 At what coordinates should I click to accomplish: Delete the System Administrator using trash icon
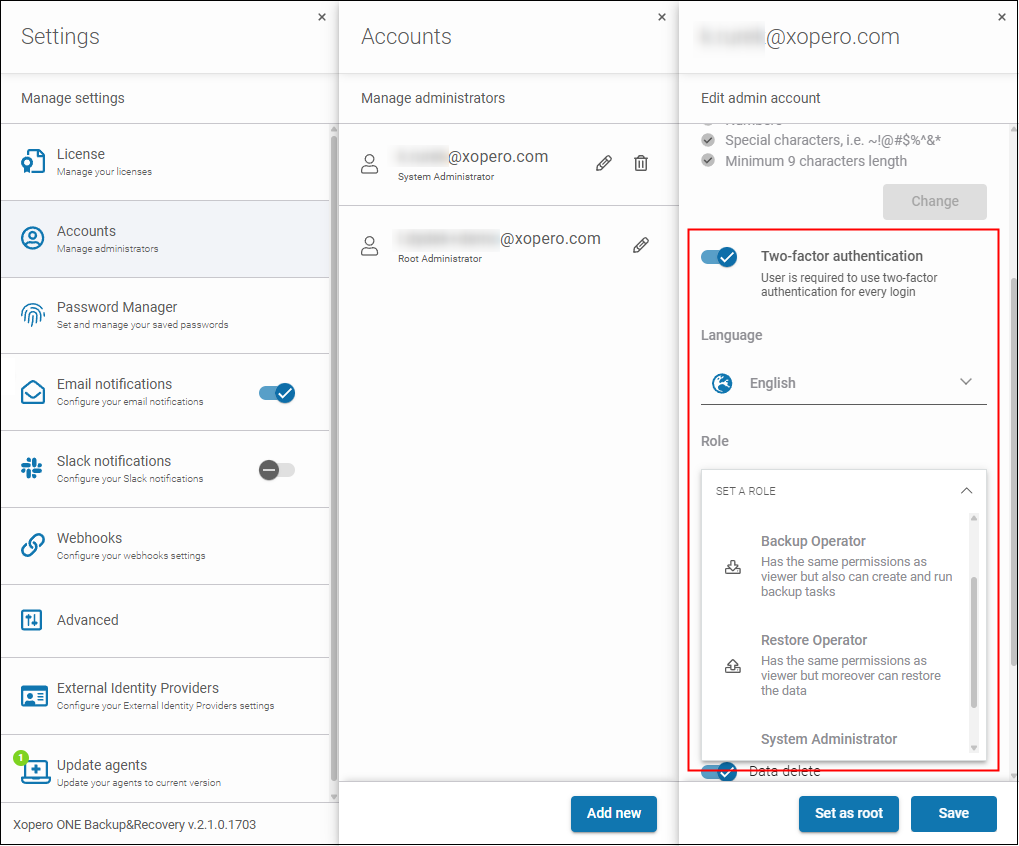pos(640,162)
